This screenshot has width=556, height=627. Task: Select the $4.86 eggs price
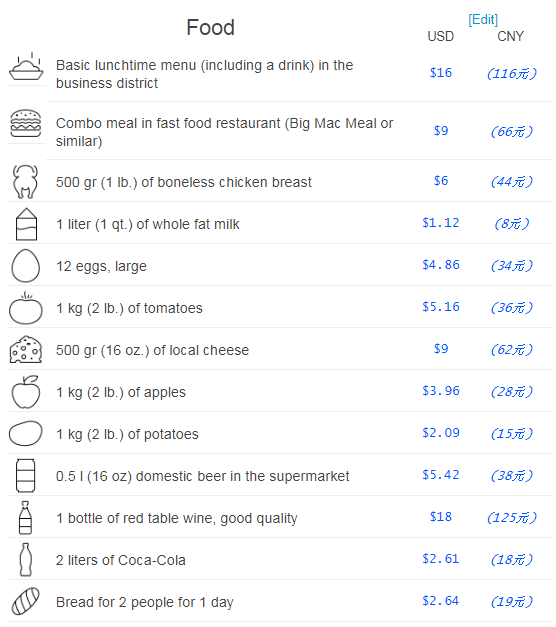[441, 265]
